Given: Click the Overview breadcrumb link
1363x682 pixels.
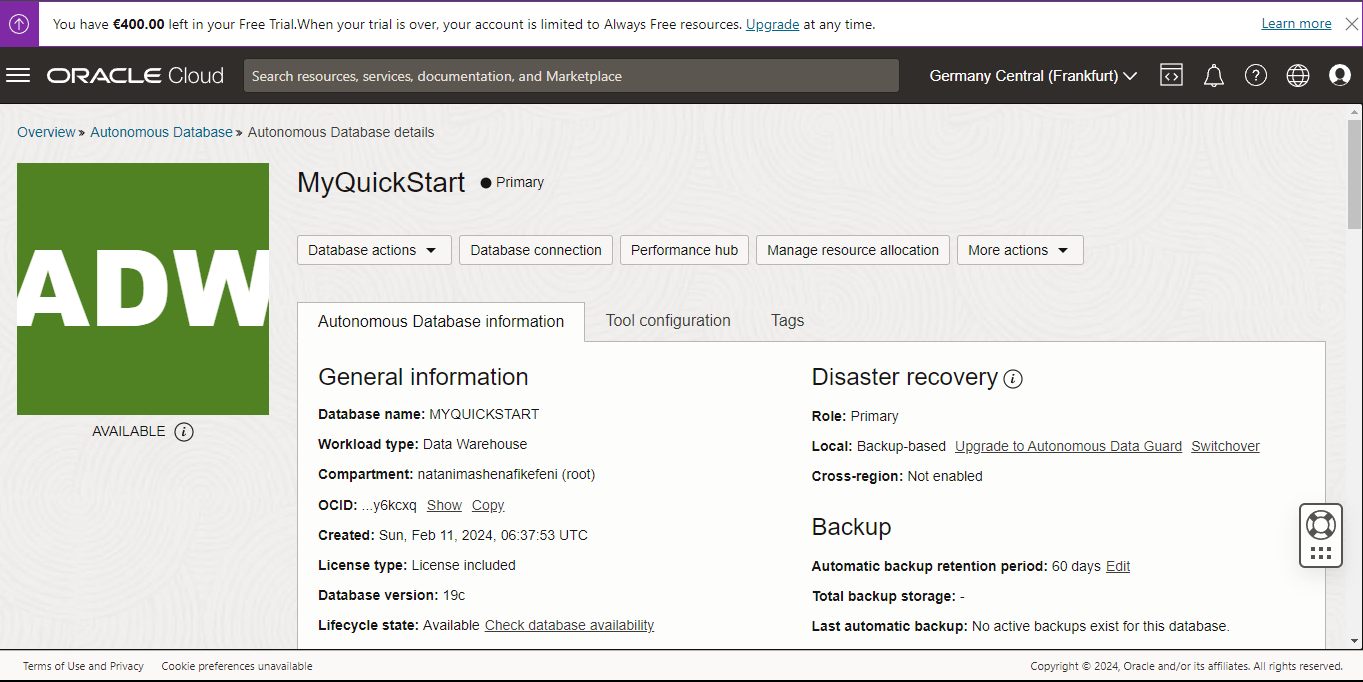Looking at the screenshot, I should (x=46, y=132).
